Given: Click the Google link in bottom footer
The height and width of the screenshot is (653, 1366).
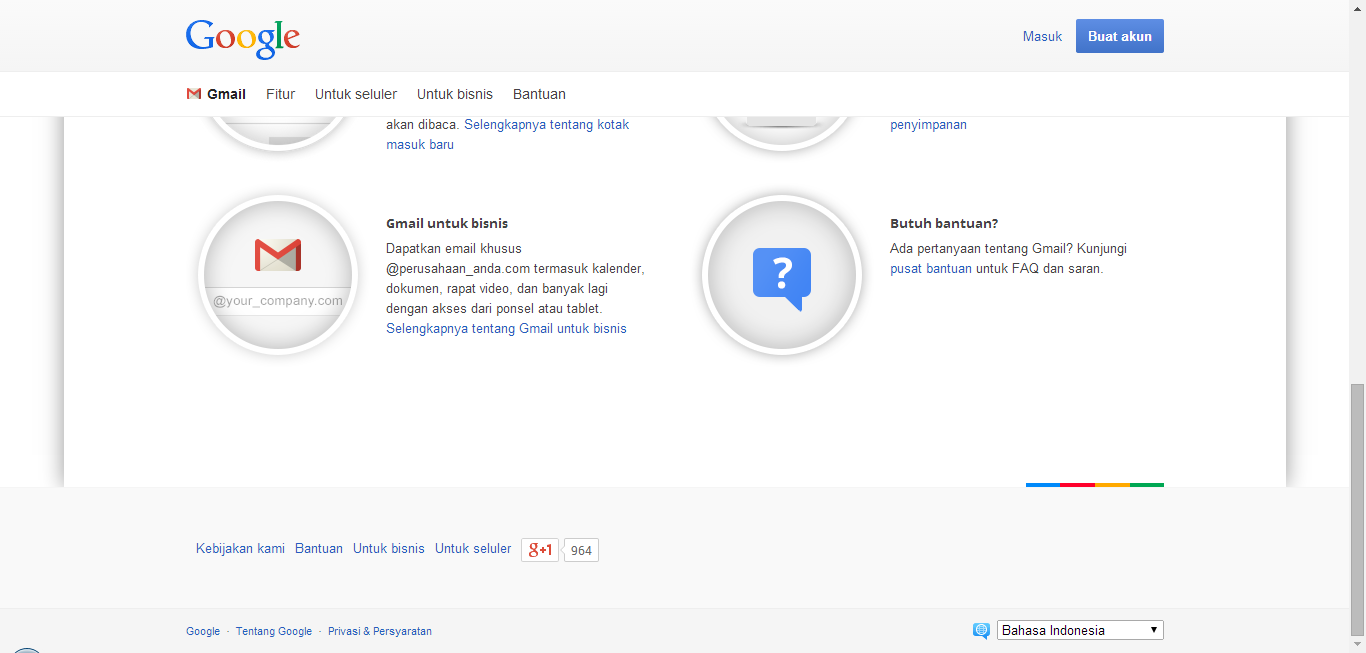Looking at the screenshot, I should pos(203,631).
